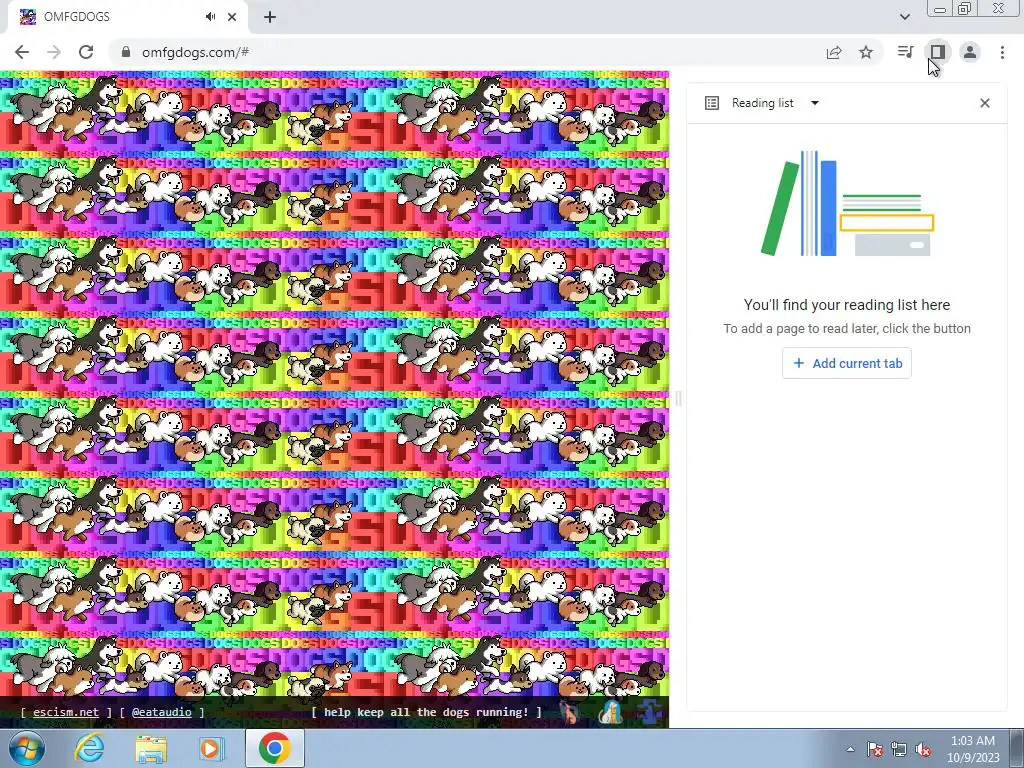Click the blue dog icon in footer

pos(649,713)
